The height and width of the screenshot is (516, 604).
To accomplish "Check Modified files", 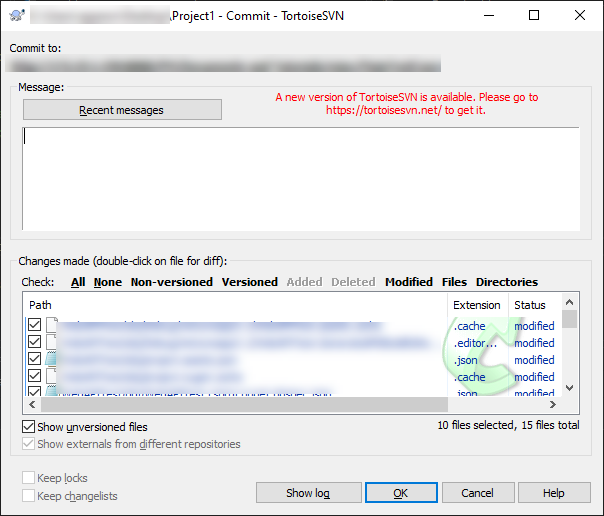I will (409, 282).
